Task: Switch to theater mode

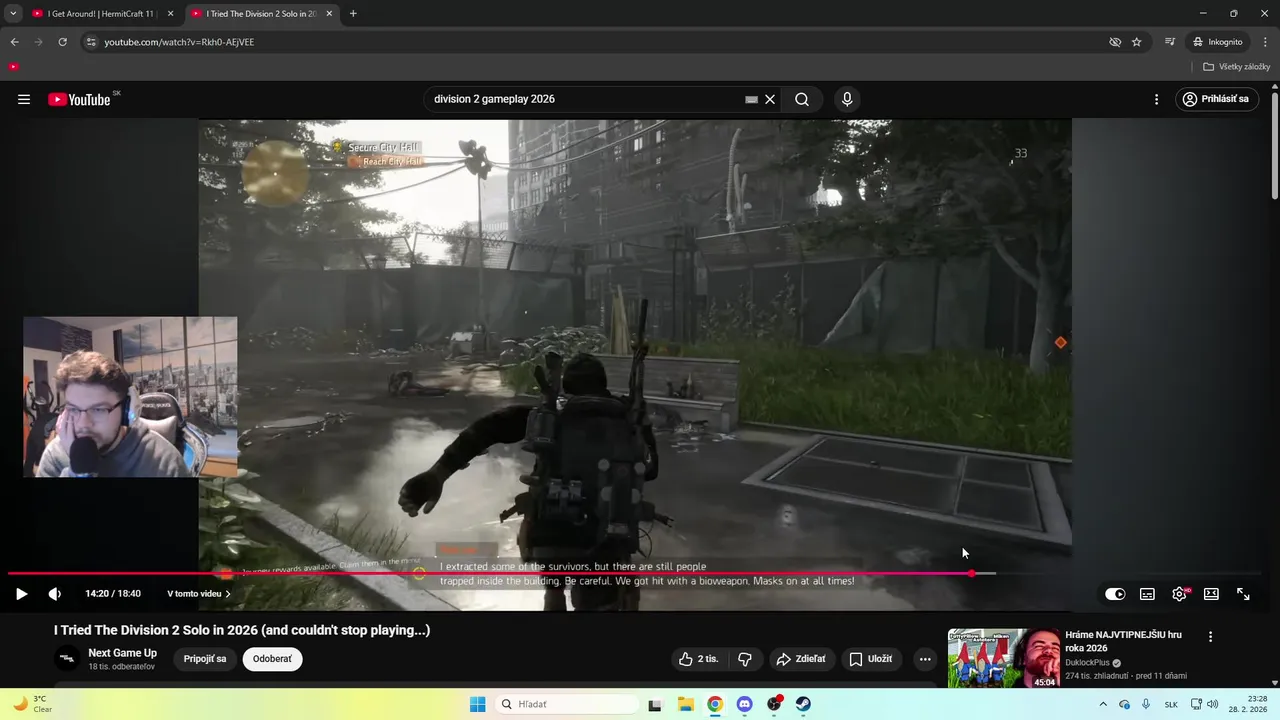Action: tap(1211, 594)
